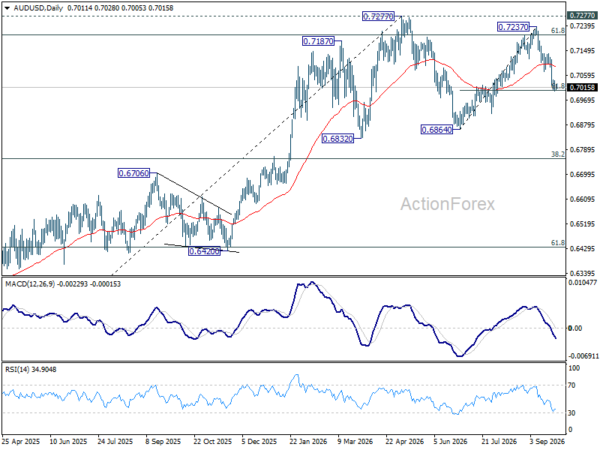
Task: Select the 0.72770 price label
Action: pos(378,16)
